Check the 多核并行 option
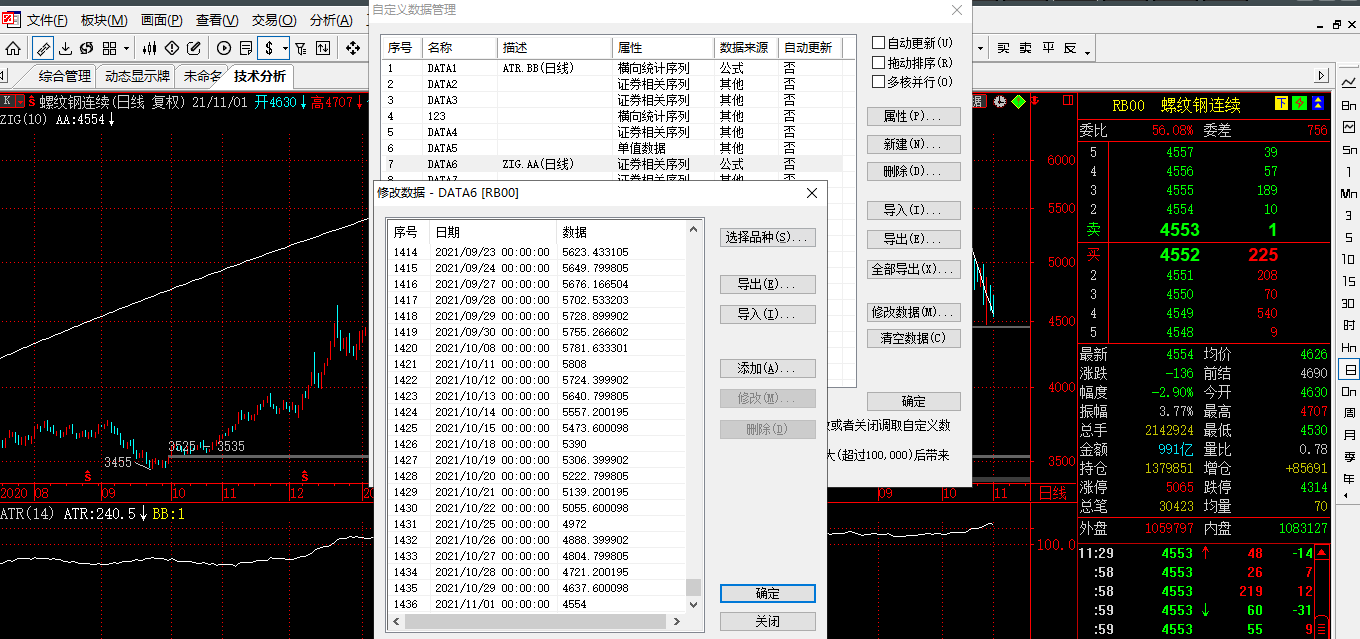The width and height of the screenshot is (1360, 639). point(879,81)
